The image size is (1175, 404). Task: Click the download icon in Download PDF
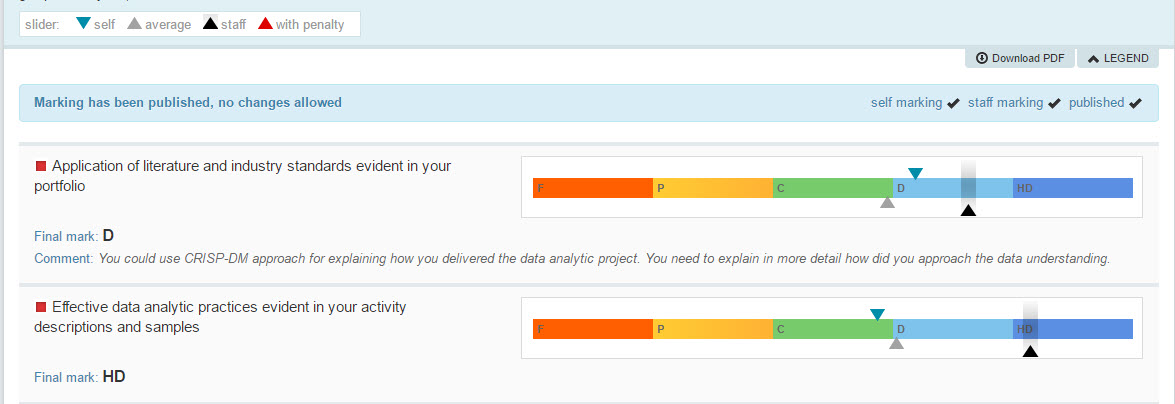pyautogui.click(x=982, y=58)
